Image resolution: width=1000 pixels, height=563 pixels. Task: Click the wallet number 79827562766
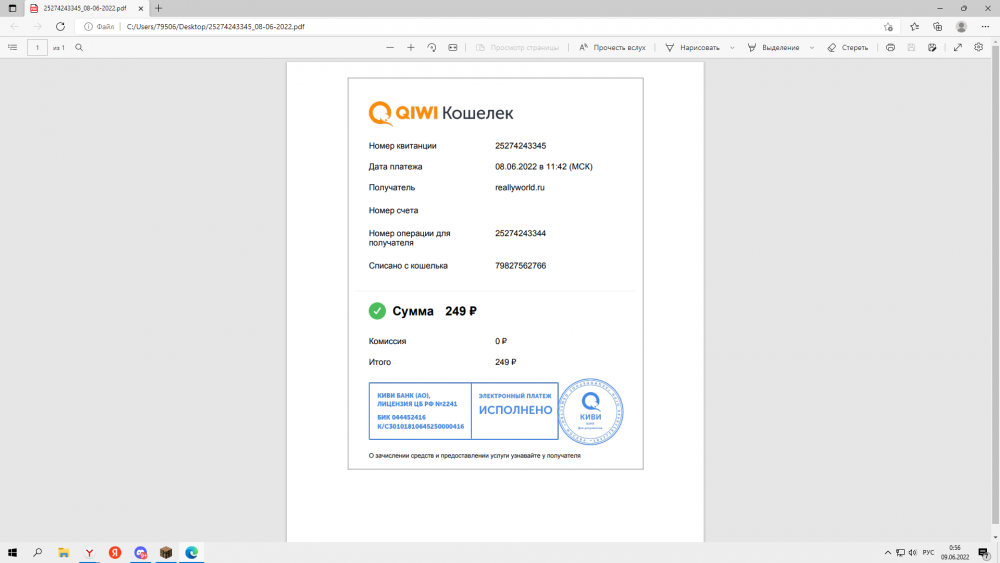(520, 266)
